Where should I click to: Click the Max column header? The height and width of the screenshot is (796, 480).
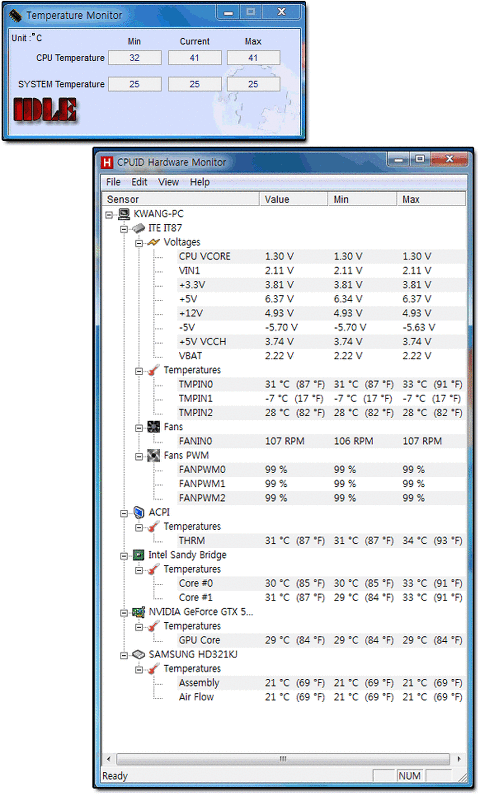coord(431,199)
